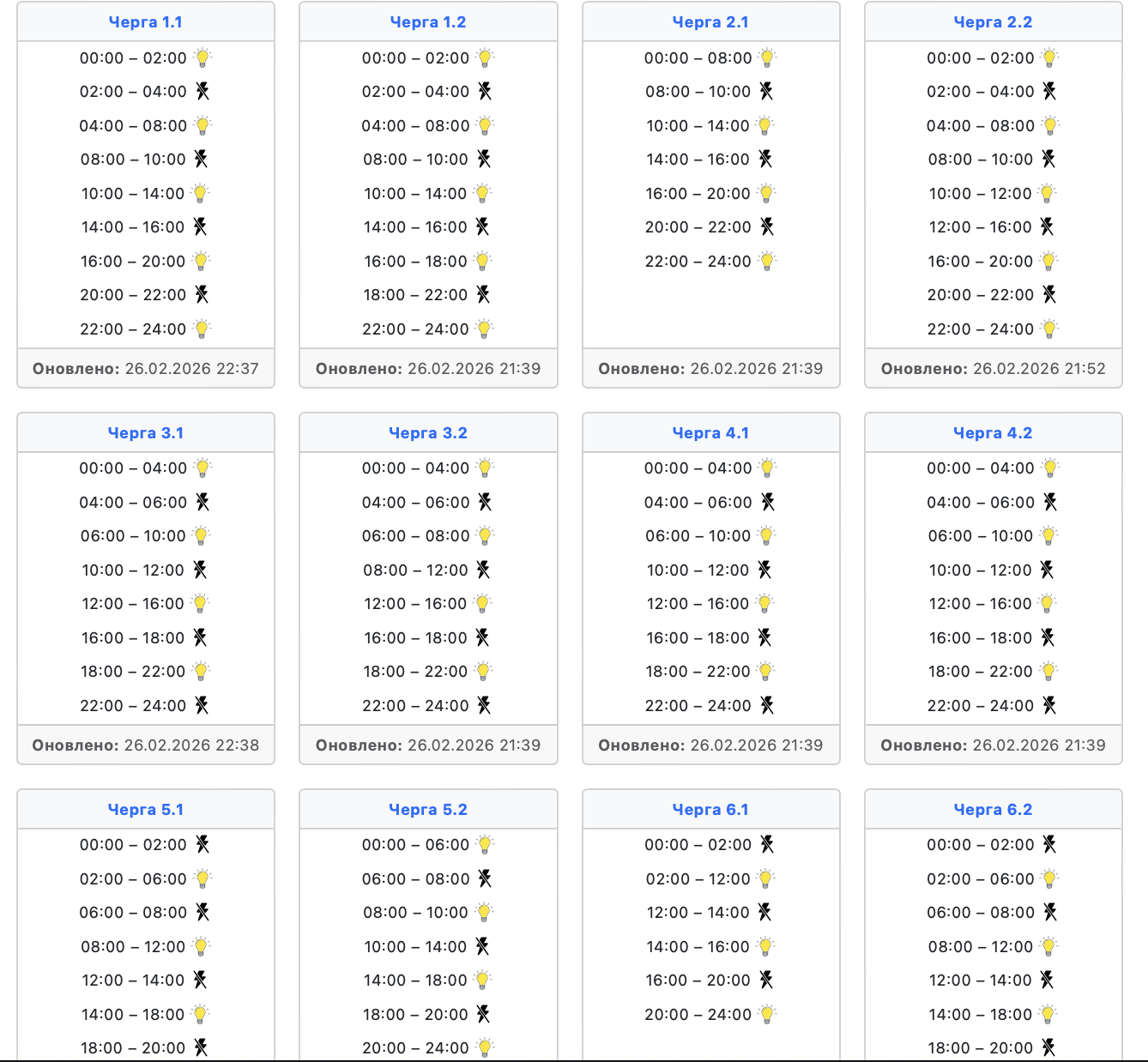Click lightbulb icon beside 00:00 – 08:00 in Черга 2.1
This screenshot has width=1148, height=1062.
click(x=767, y=58)
